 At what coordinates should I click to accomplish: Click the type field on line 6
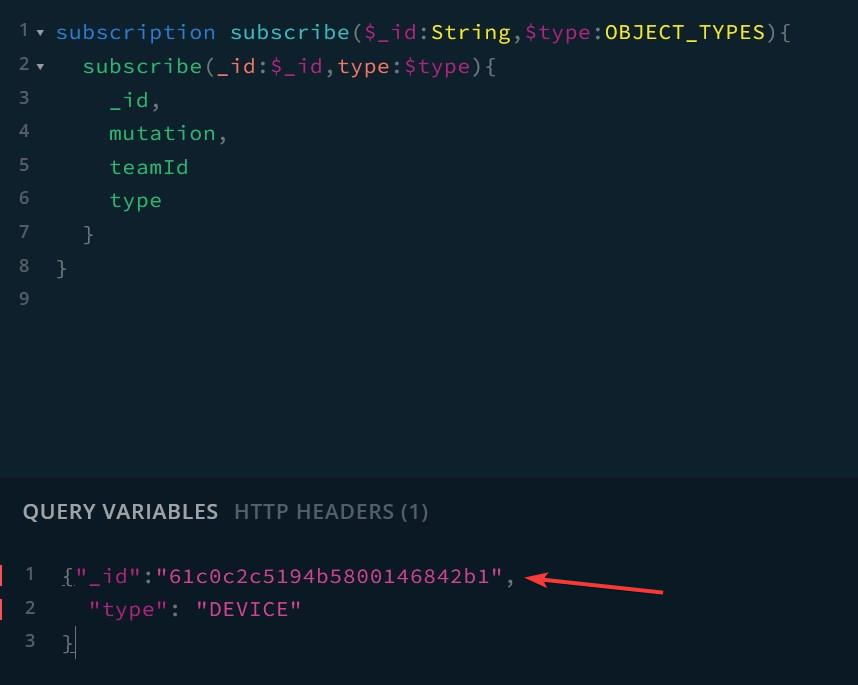tap(135, 199)
